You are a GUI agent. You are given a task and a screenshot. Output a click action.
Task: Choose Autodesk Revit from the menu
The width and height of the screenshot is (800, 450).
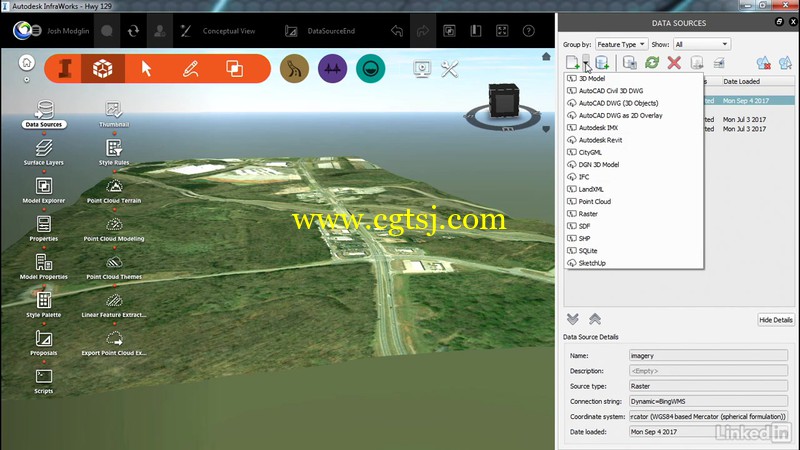pyautogui.click(x=634, y=140)
